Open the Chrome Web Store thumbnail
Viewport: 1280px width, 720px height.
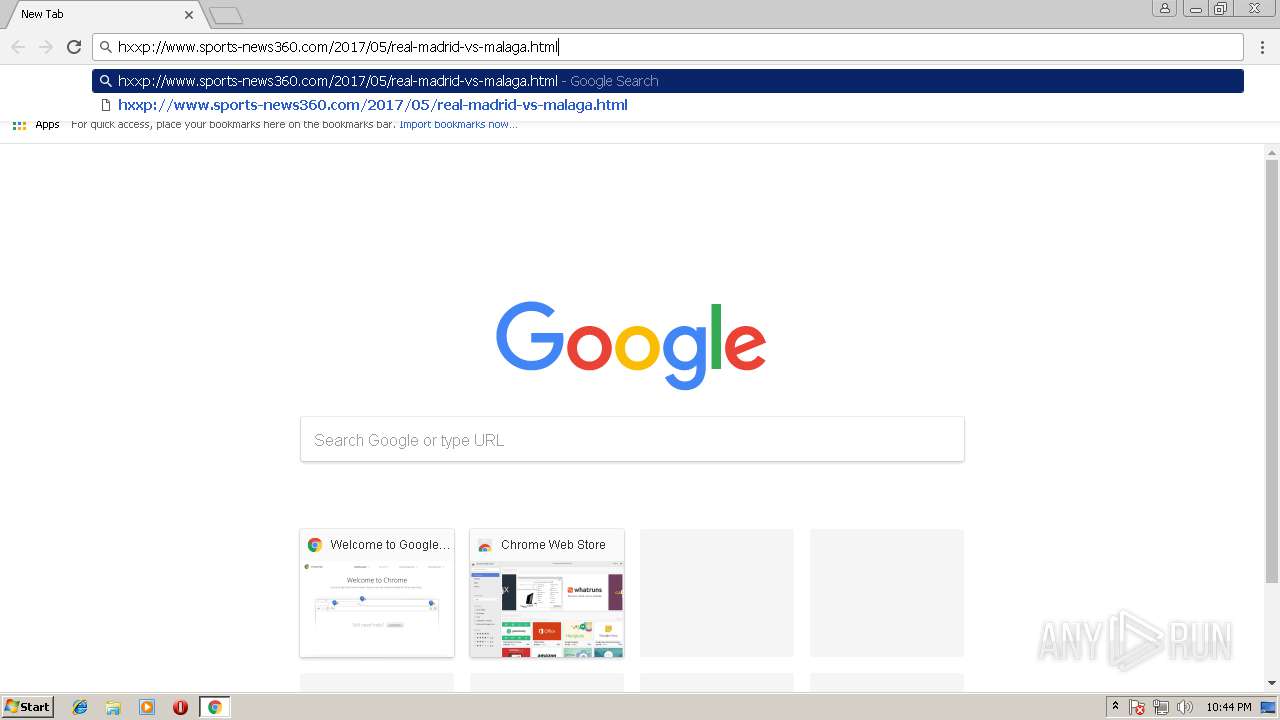click(x=547, y=593)
